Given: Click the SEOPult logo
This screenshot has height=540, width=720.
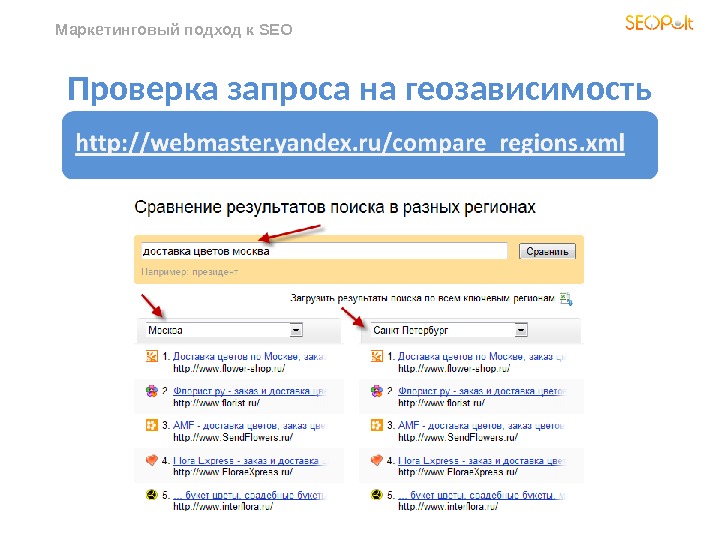Looking at the screenshot, I should 659,22.
